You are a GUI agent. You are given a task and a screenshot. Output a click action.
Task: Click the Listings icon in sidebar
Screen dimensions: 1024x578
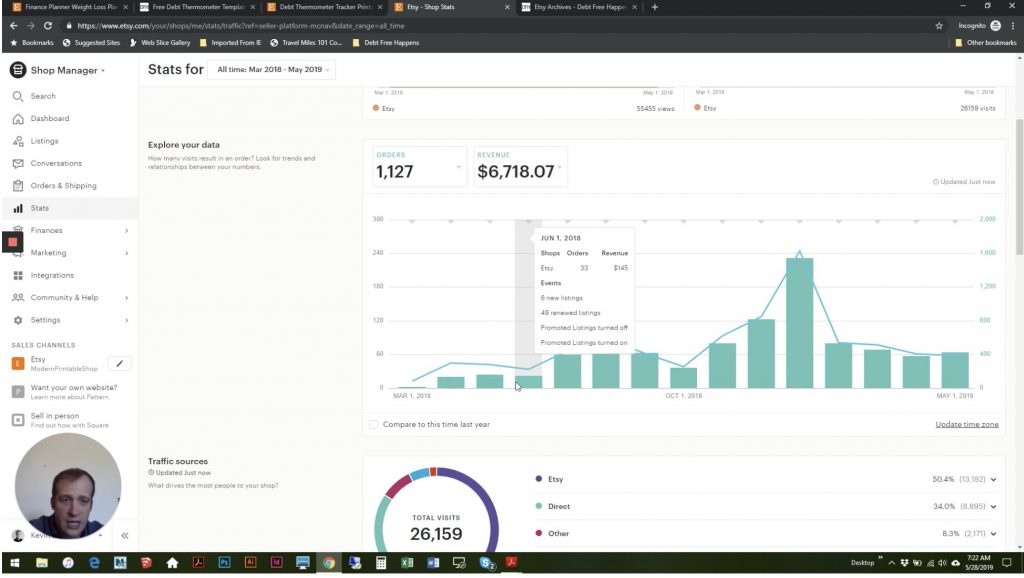pyautogui.click(x=18, y=141)
